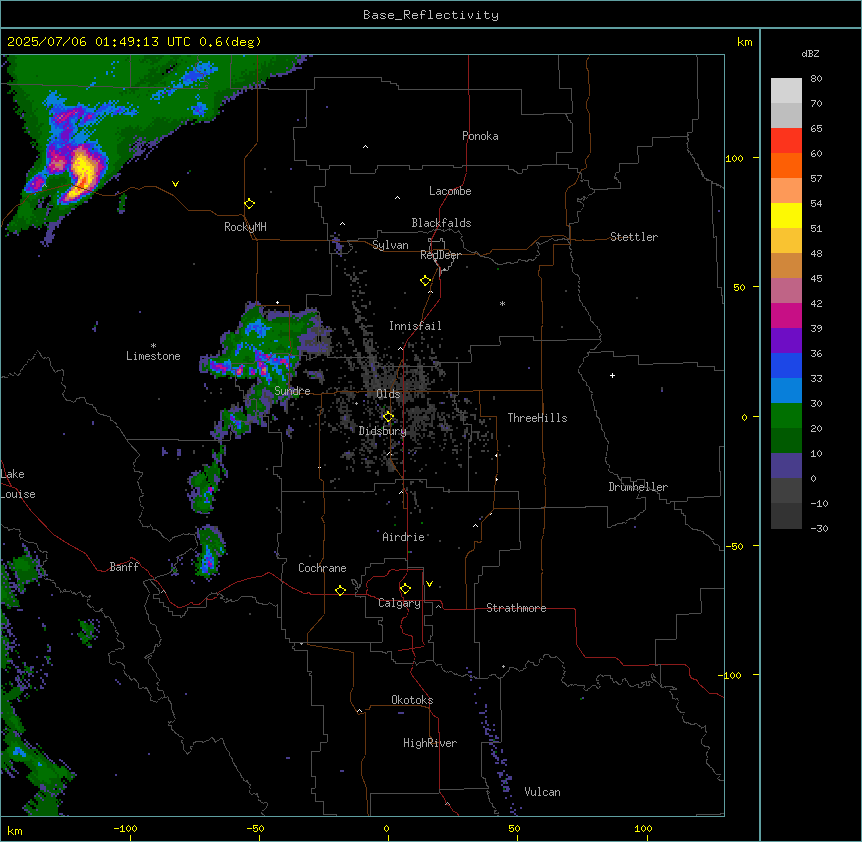
Task: Select the yellow diamond marker above Calgary
Action: [x=405, y=589]
